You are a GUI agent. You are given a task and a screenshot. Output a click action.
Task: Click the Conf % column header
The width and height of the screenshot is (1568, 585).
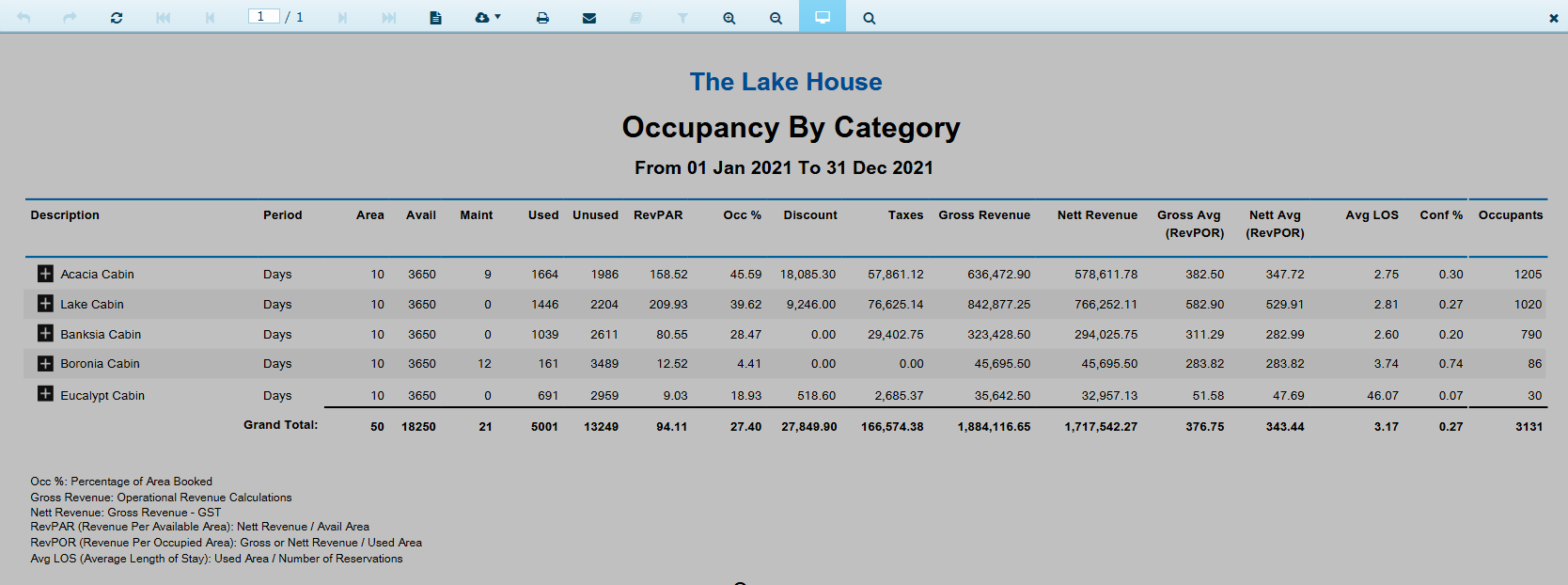pyautogui.click(x=1441, y=215)
